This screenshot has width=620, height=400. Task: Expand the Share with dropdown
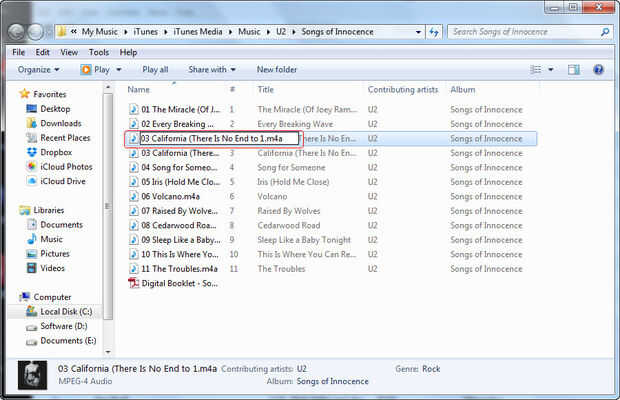(212, 70)
